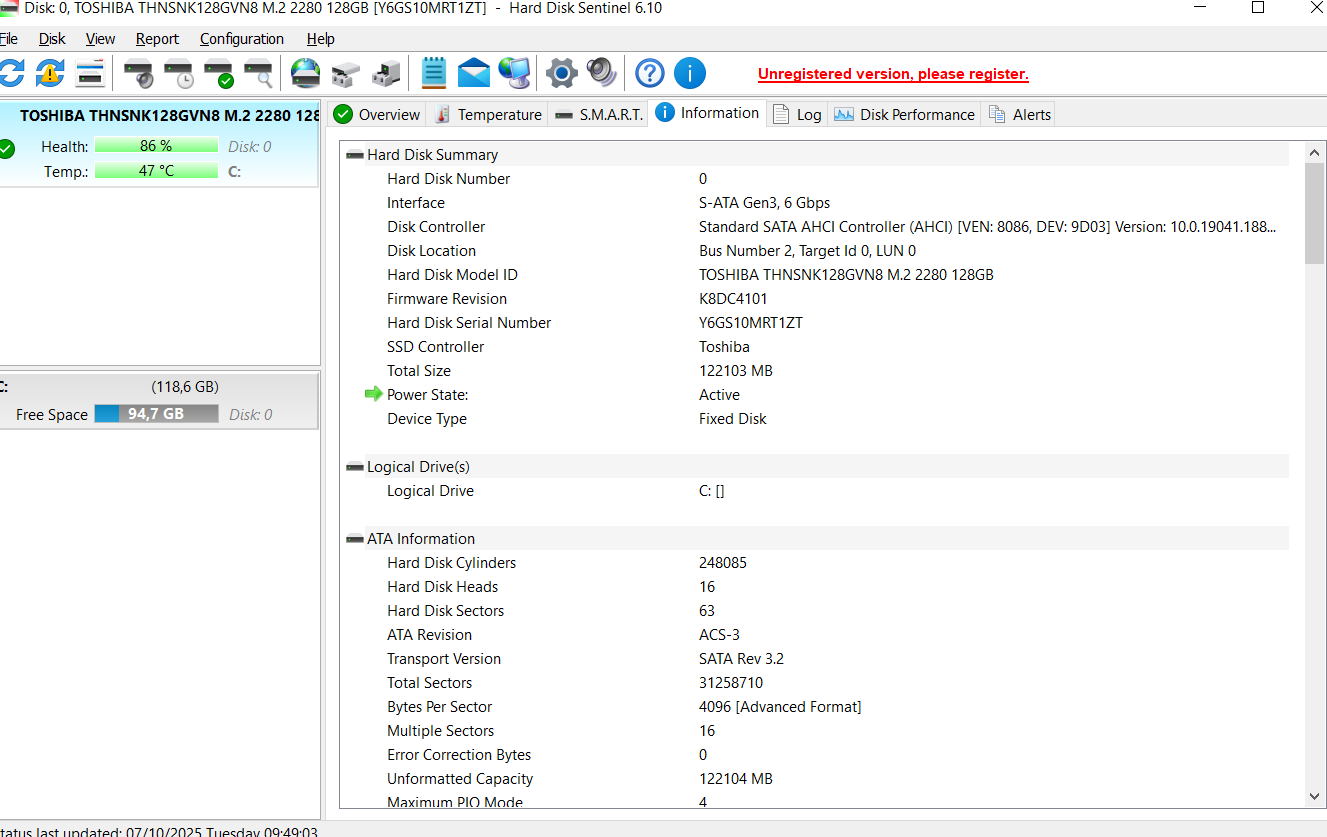Open the notepad report icon
1327x837 pixels.
[x=433, y=73]
